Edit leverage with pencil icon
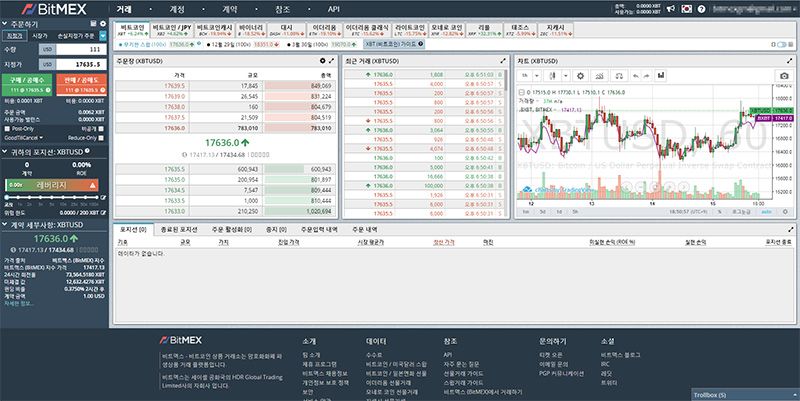The width and height of the screenshot is (800, 401). [103, 197]
